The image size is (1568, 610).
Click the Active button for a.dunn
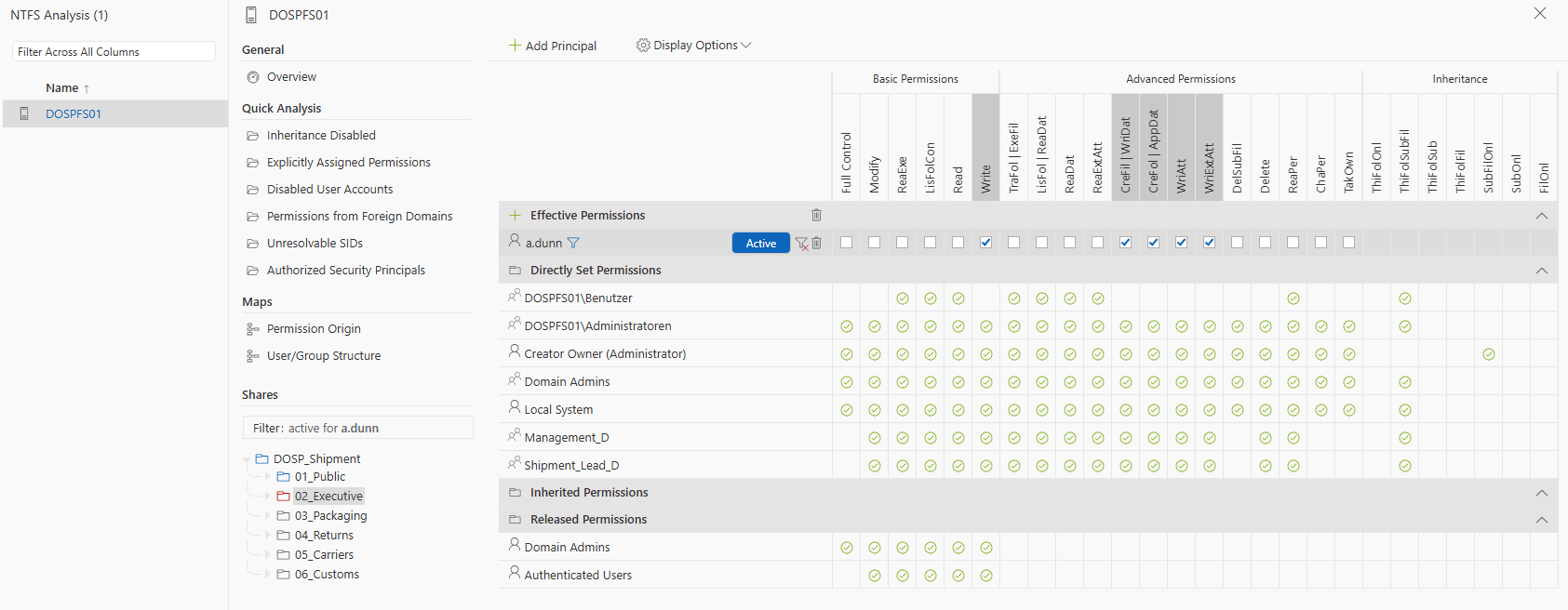click(761, 243)
